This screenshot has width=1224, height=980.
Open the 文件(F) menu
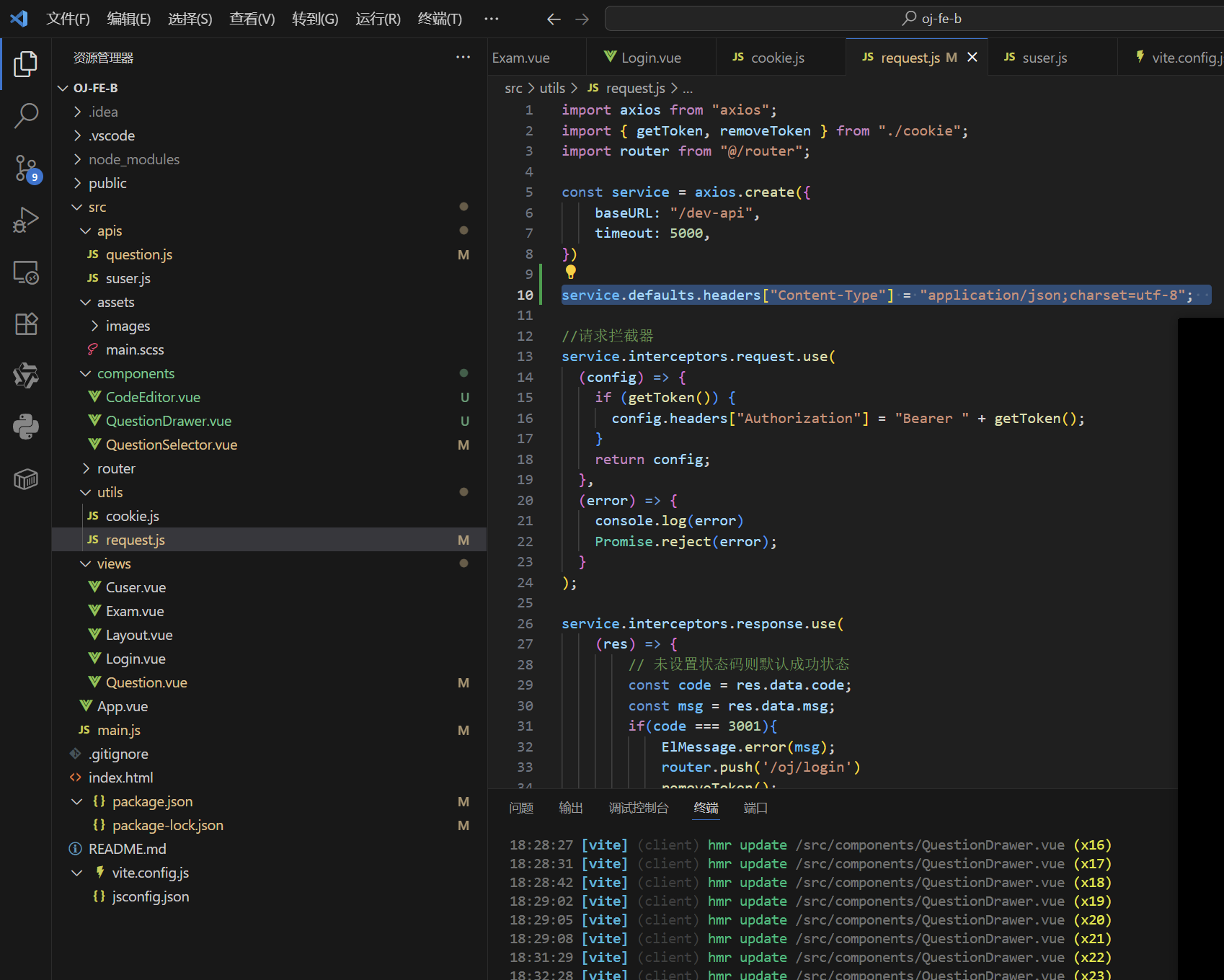[68, 19]
